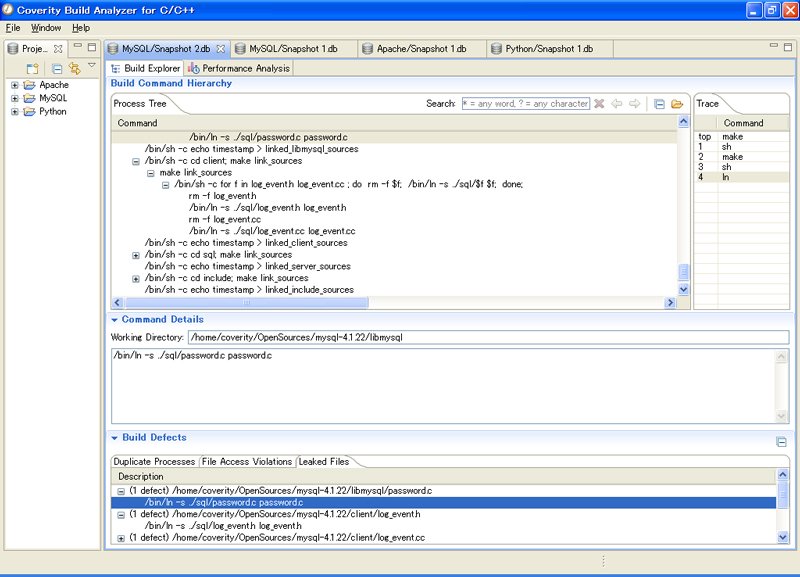The image size is (800, 577).
Task: Click process tree scroll up arrow
Action: click(683, 121)
